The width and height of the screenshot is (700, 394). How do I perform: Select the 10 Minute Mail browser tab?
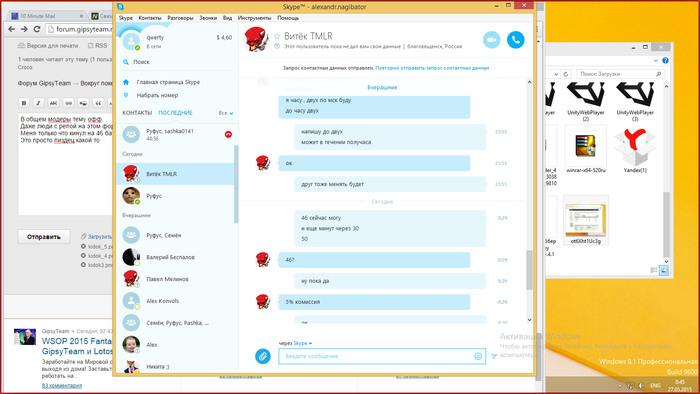click(x=46, y=16)
